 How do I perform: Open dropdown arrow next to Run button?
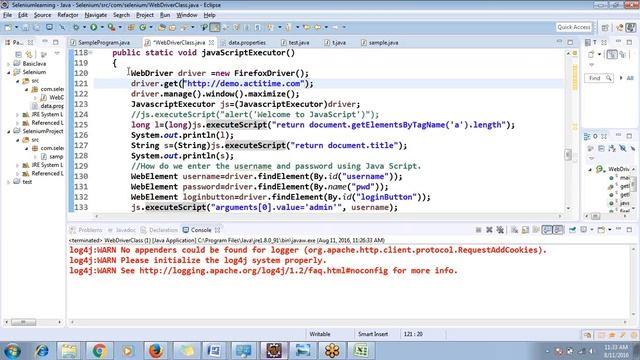(102, 27)
